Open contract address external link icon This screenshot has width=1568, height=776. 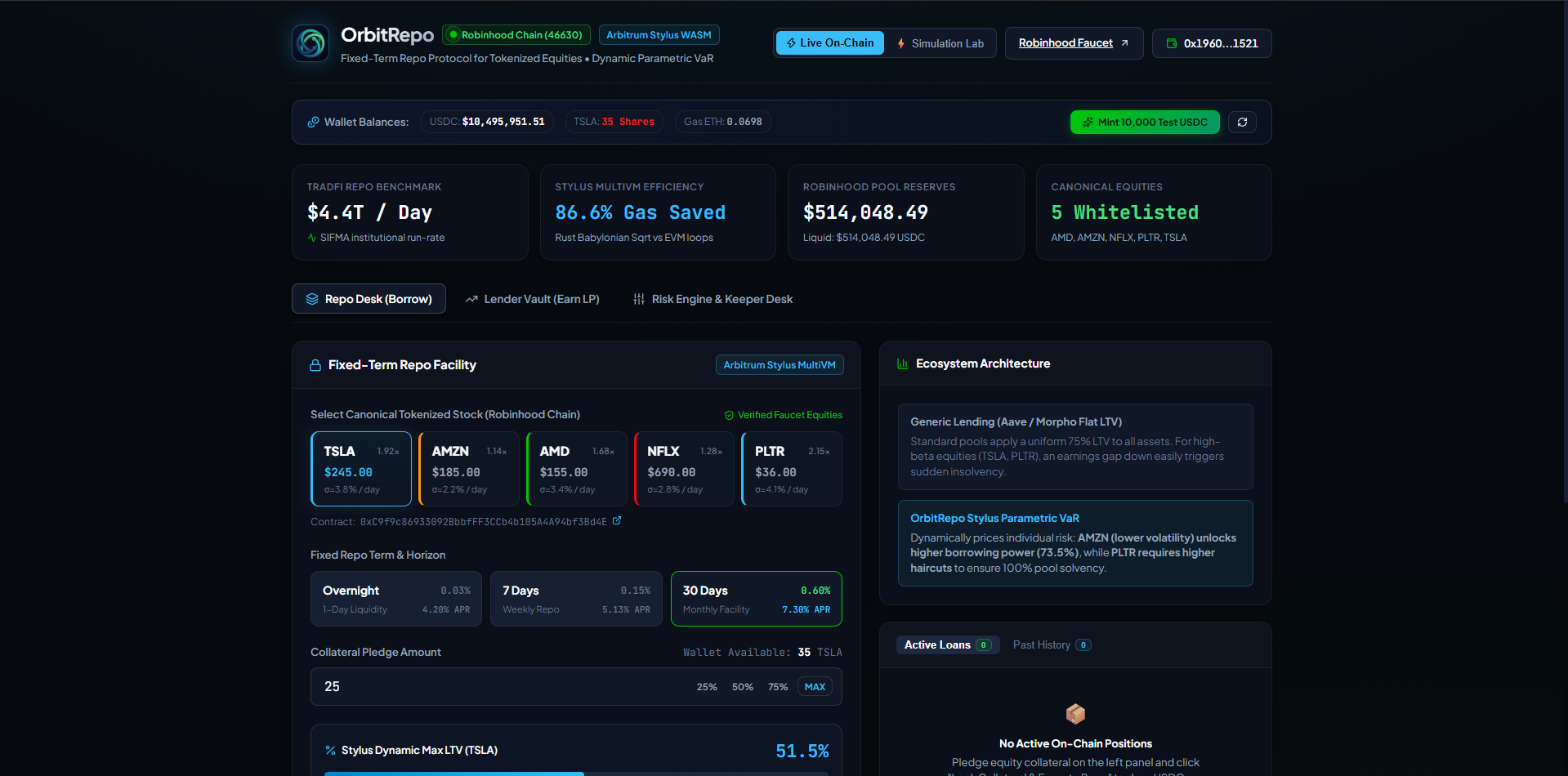pyautogui.click(x=617, y=521)
